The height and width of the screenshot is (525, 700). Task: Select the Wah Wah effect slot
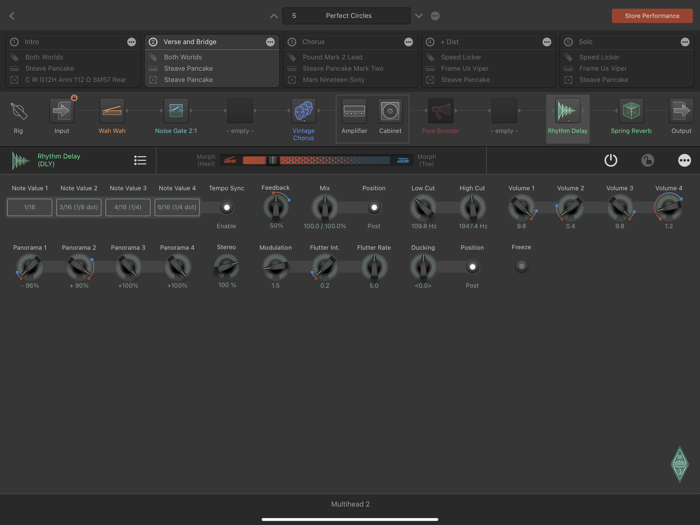(x=112, y=111)
